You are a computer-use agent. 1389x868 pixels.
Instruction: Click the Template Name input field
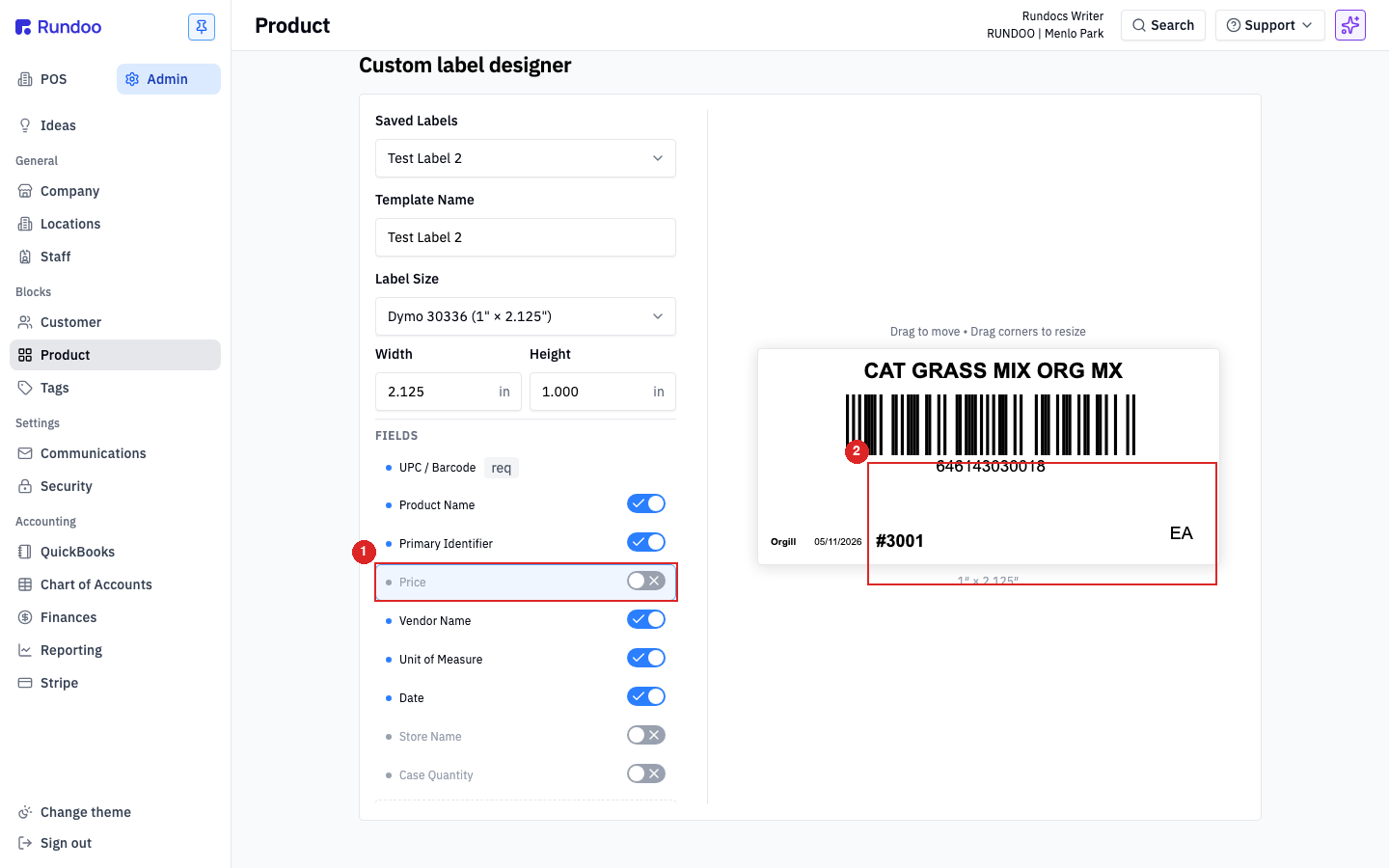526,237
